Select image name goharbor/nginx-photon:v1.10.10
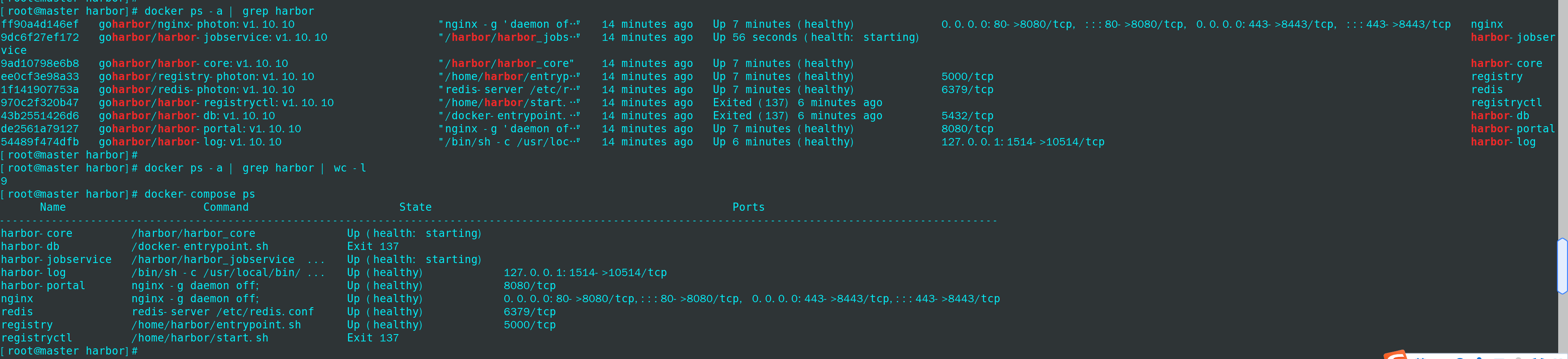This screenshot has height=359, width=1568. point(196,25)
